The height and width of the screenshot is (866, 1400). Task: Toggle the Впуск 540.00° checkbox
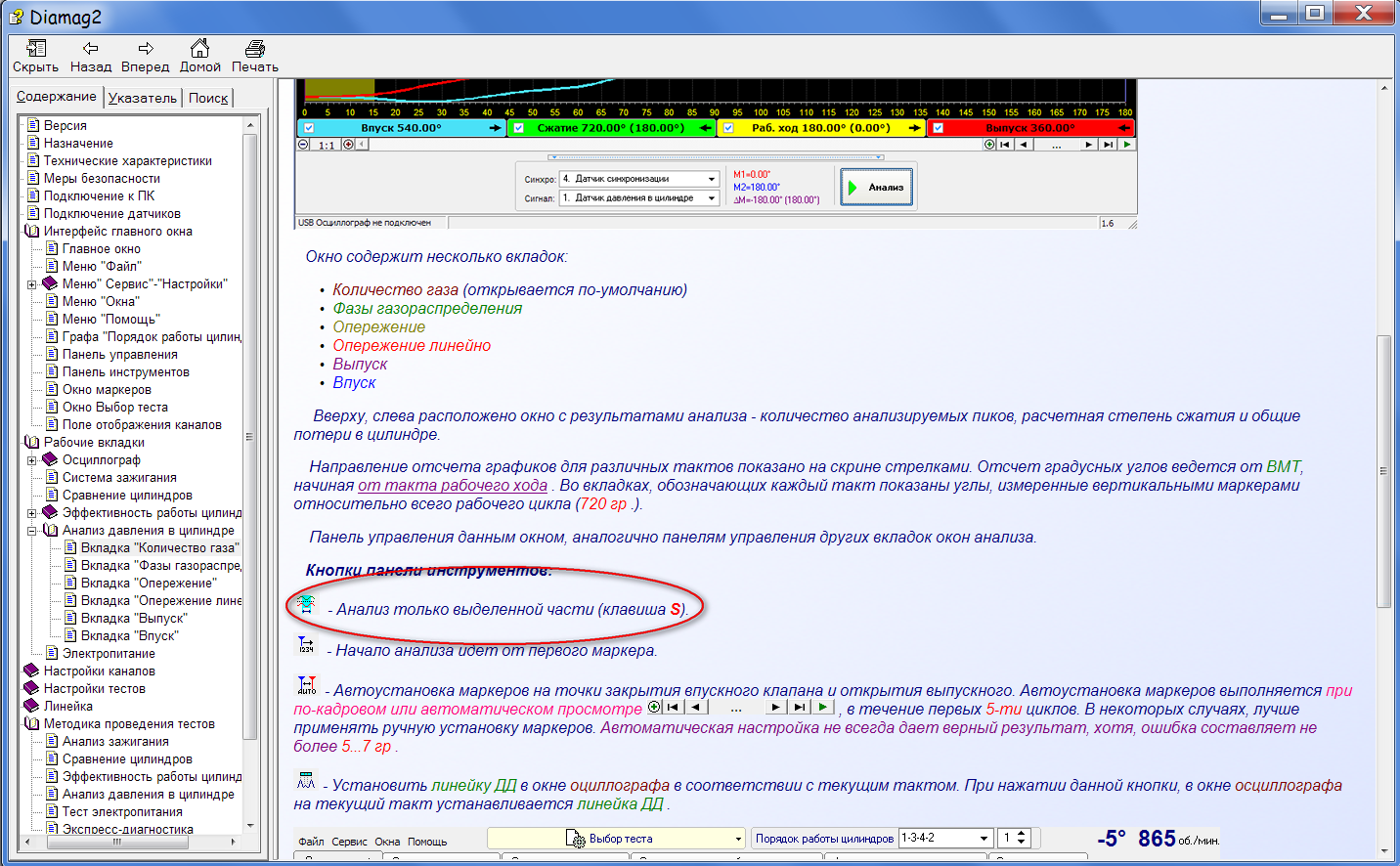click(309, 128)
